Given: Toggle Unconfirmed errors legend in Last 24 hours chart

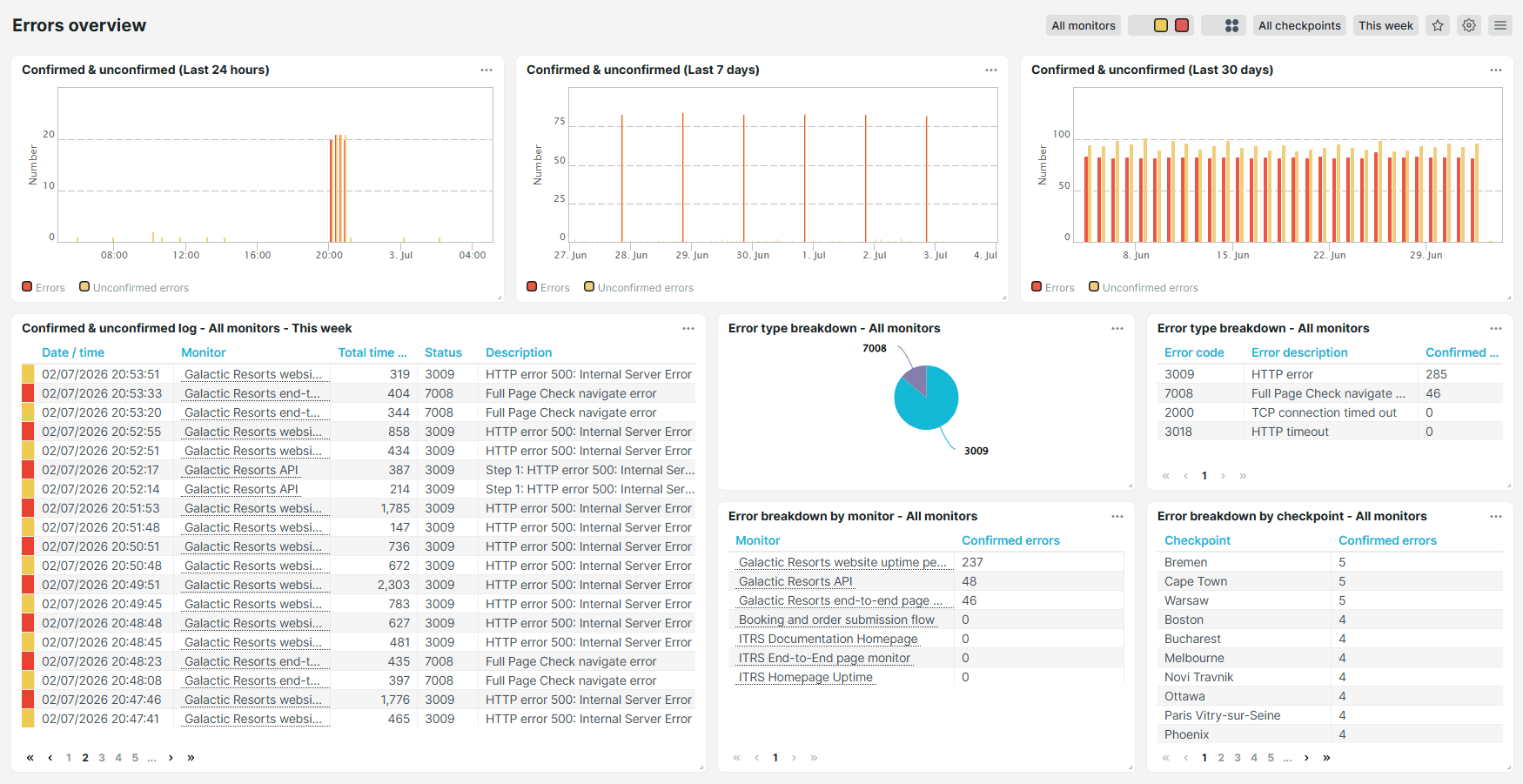Looking at the screenshot, I should 134,287.
